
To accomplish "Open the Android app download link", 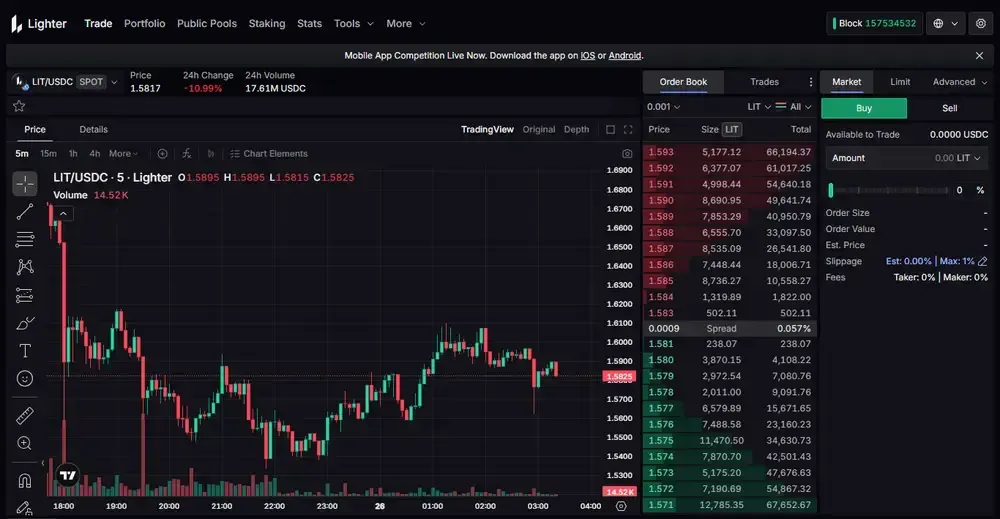I will coord(624,55).
